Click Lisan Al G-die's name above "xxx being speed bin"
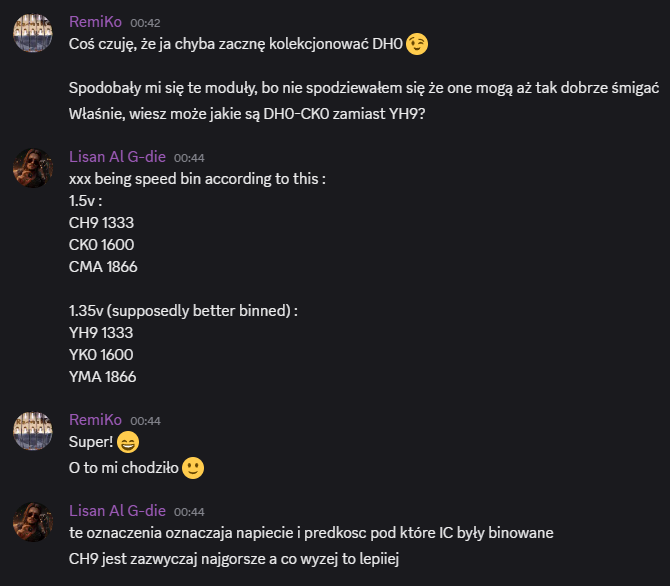 click(x=117, y=156)
